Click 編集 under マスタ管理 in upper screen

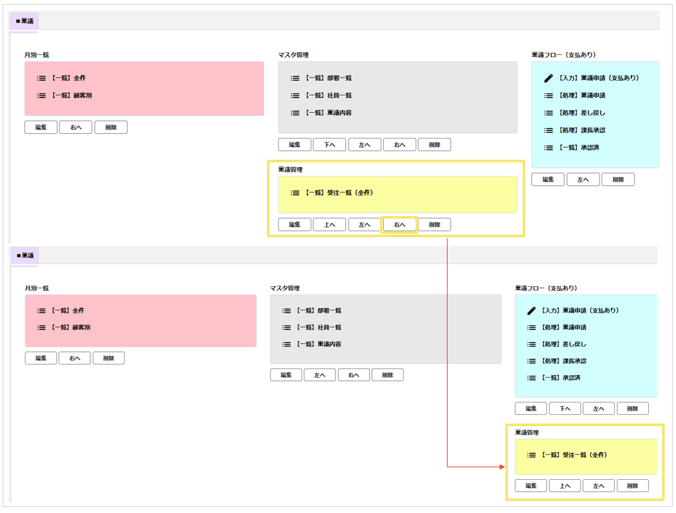point(294,144)
